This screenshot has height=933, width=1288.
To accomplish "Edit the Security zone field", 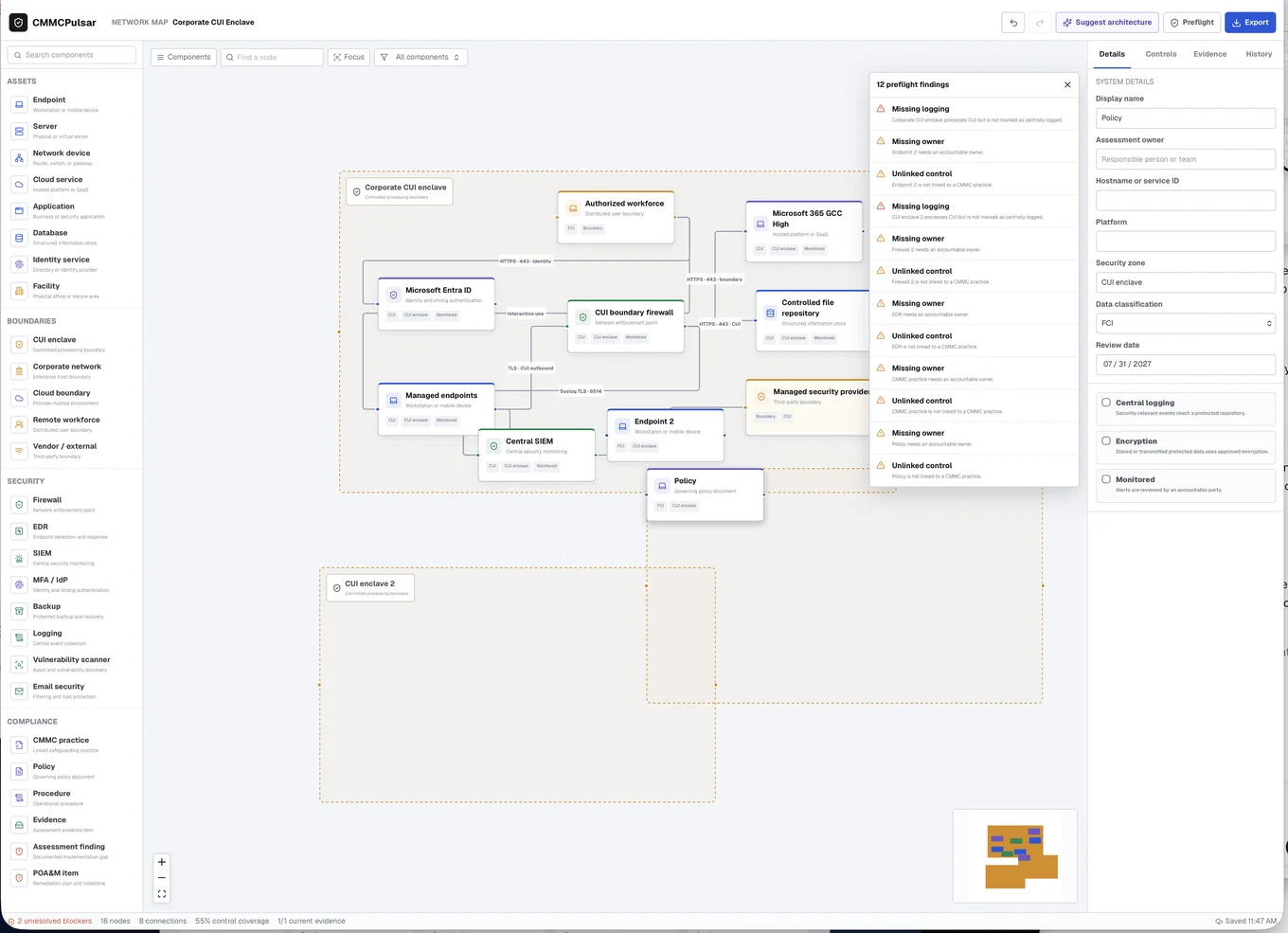I will 1186,282.
